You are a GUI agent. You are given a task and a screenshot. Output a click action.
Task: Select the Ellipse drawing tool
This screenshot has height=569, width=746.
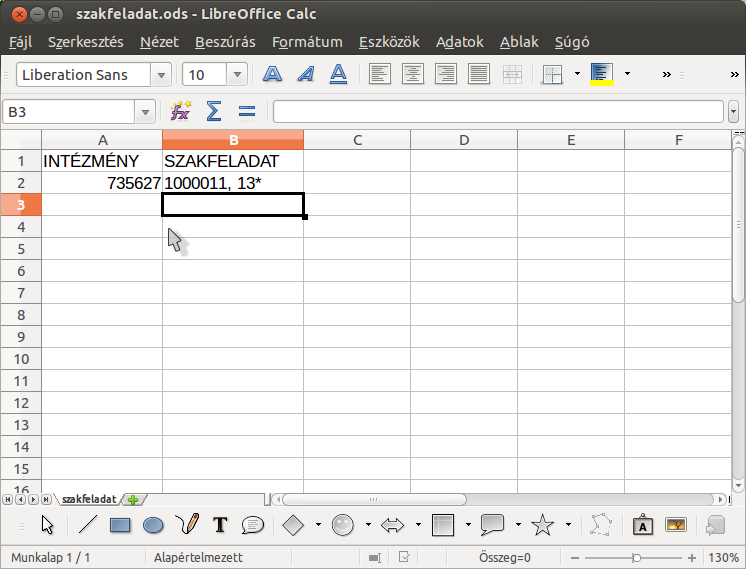pyautogui.click(x=153, y=525)
